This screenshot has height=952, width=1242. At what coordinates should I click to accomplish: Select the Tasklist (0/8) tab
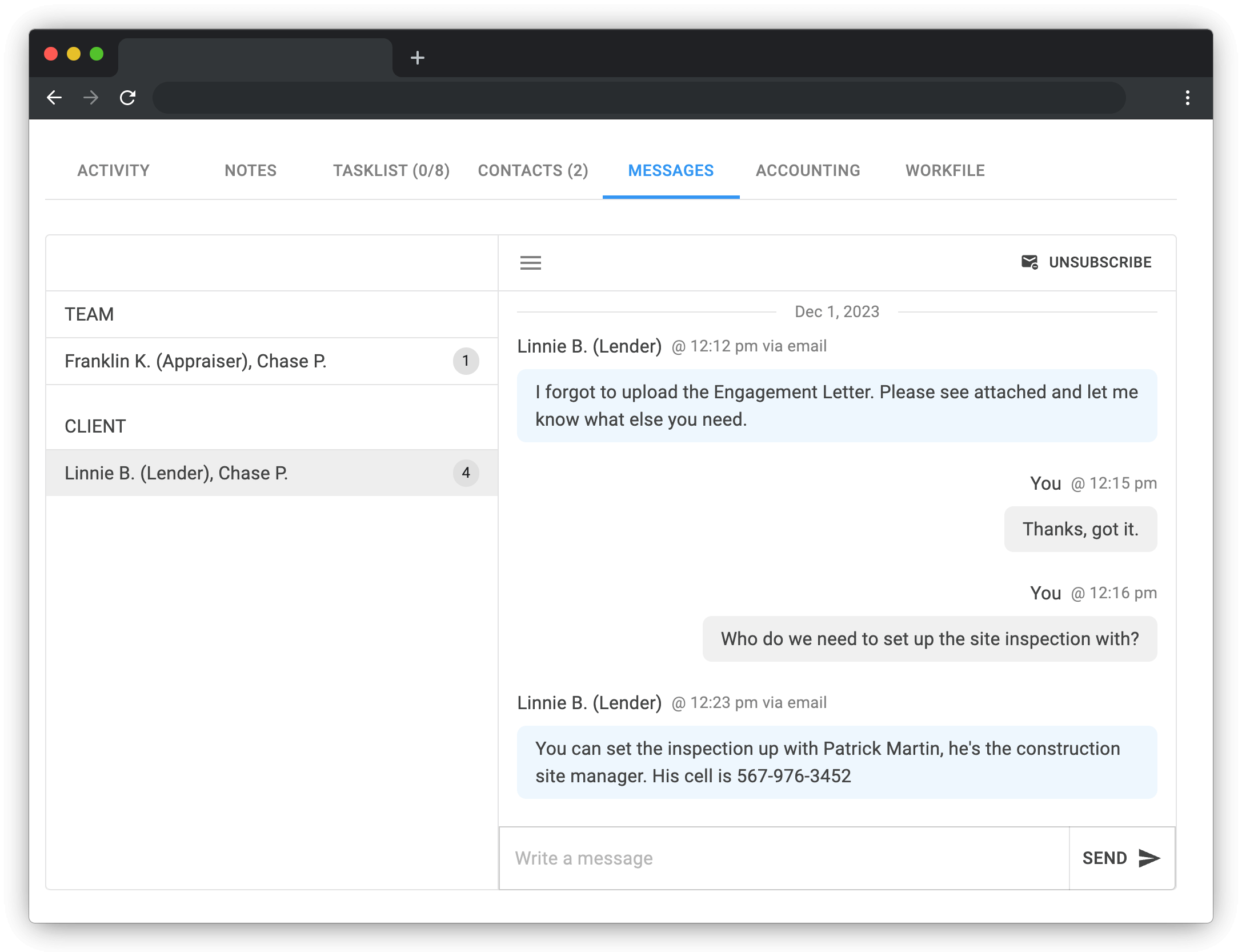pyautogui.click(x=391, y=170)
